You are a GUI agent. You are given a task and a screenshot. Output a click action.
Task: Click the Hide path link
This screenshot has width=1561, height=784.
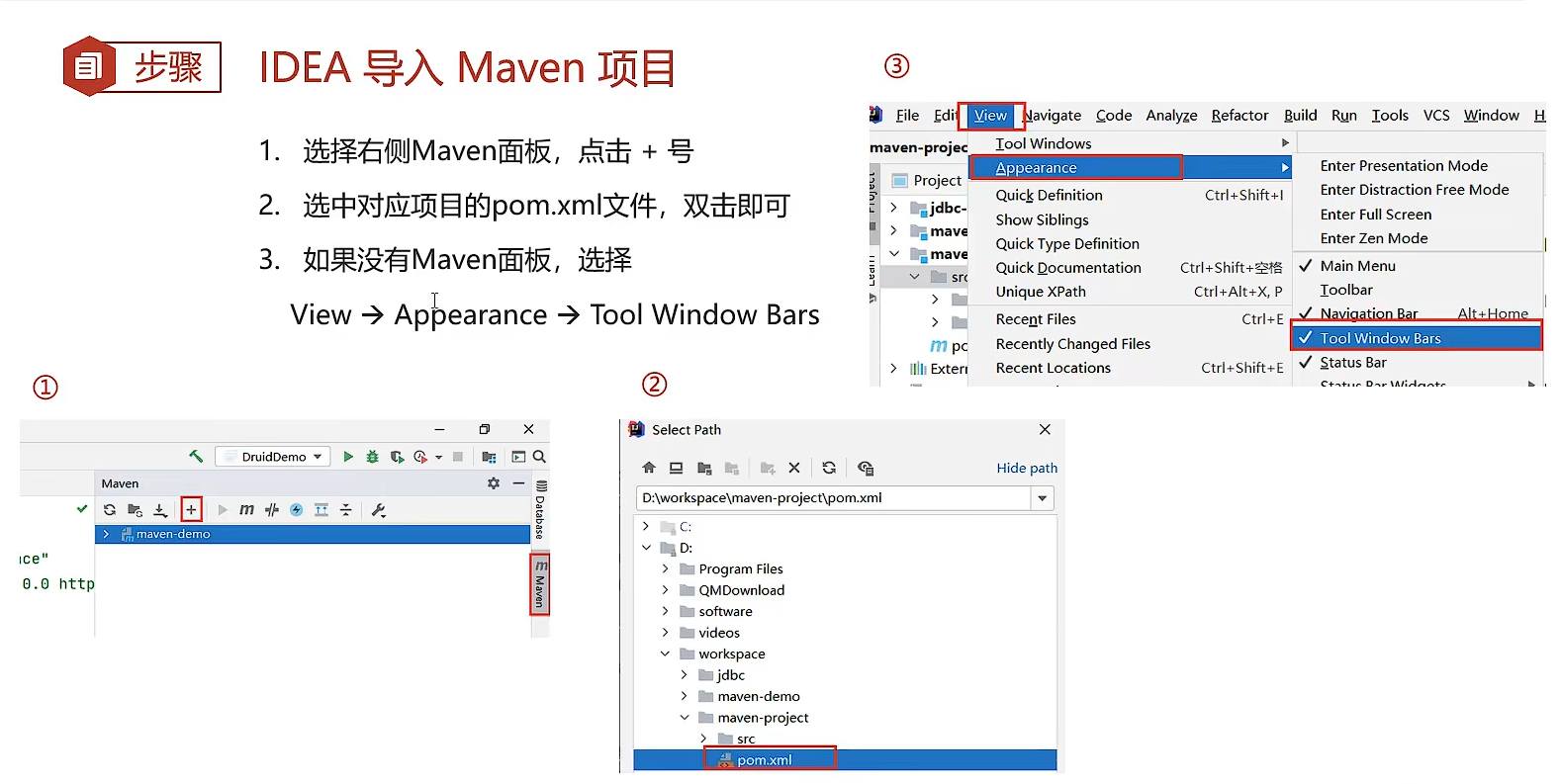pyautogui.click(x=1027, y=468)
